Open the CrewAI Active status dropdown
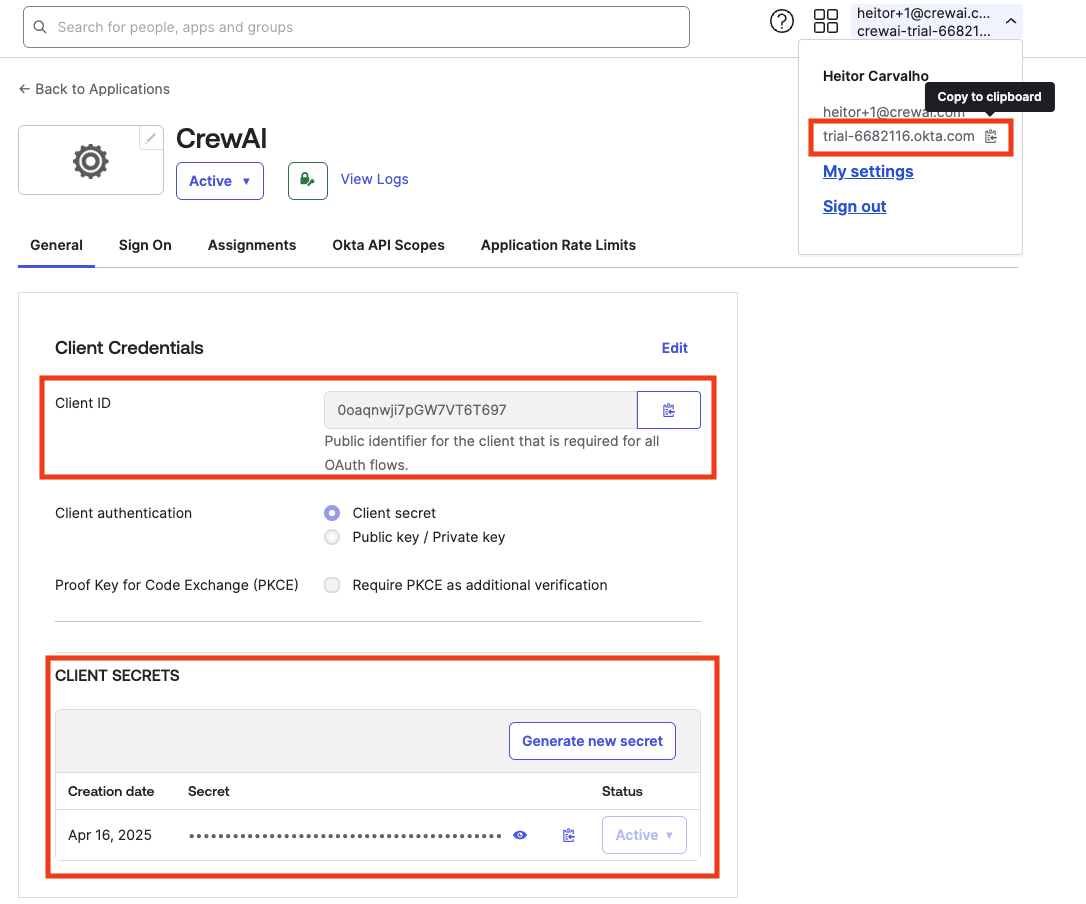This screenshot has height=904, width=1086. click(x=219, y=180)
